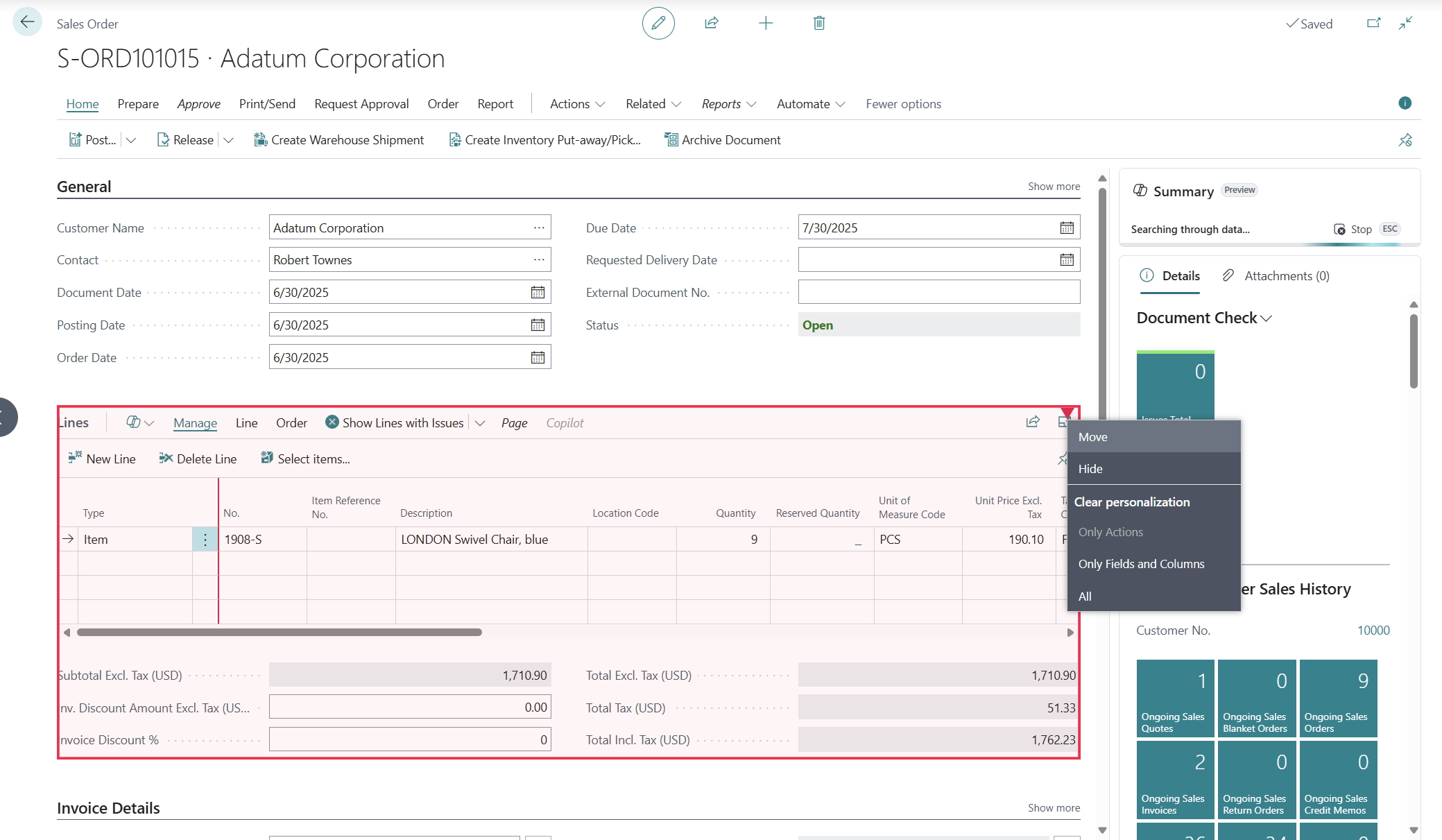Screen dimensions: 1442x840
Task: Click the plus new document icon
Action: 765,23
